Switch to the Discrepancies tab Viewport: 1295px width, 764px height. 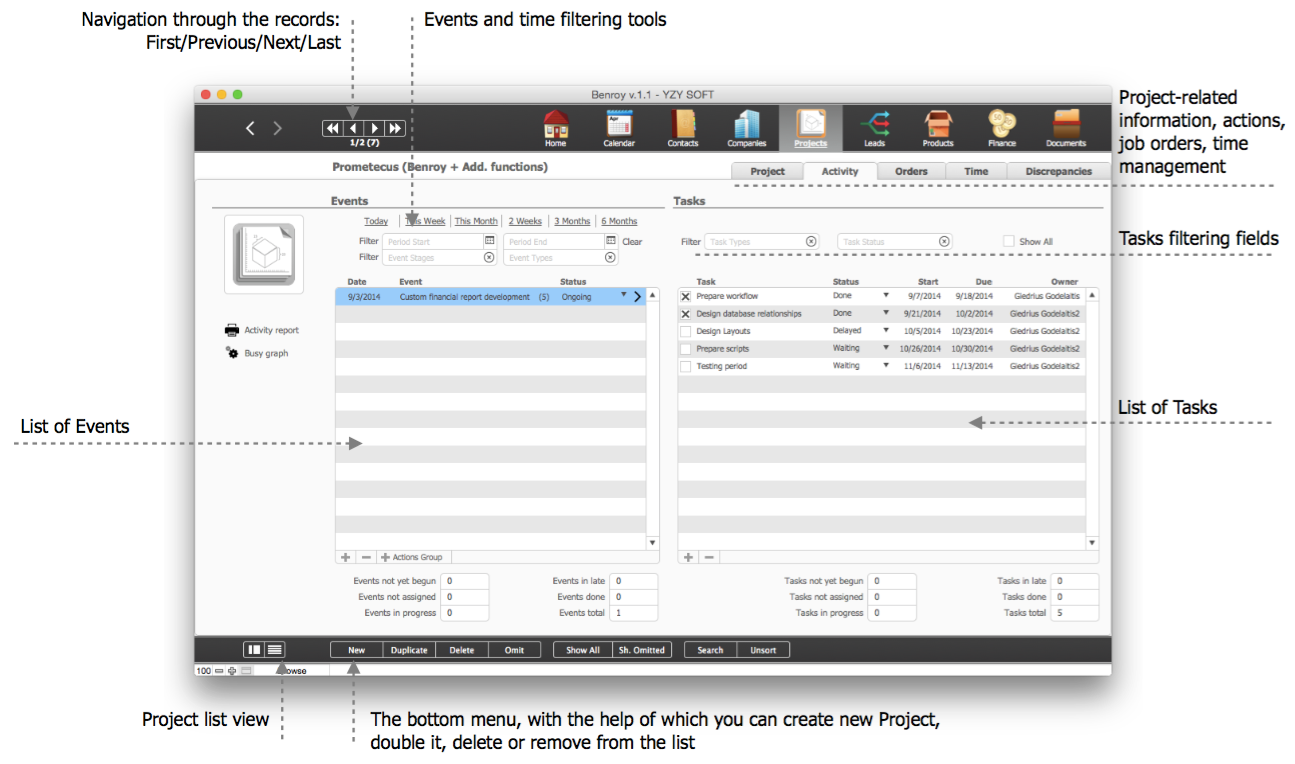coord(1058,171)
